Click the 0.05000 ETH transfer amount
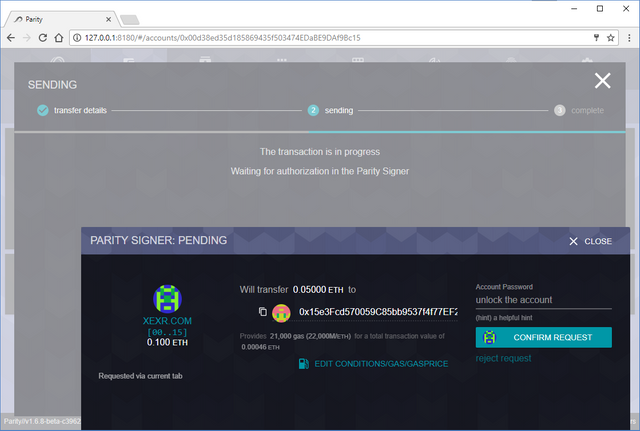 (318, 290)
